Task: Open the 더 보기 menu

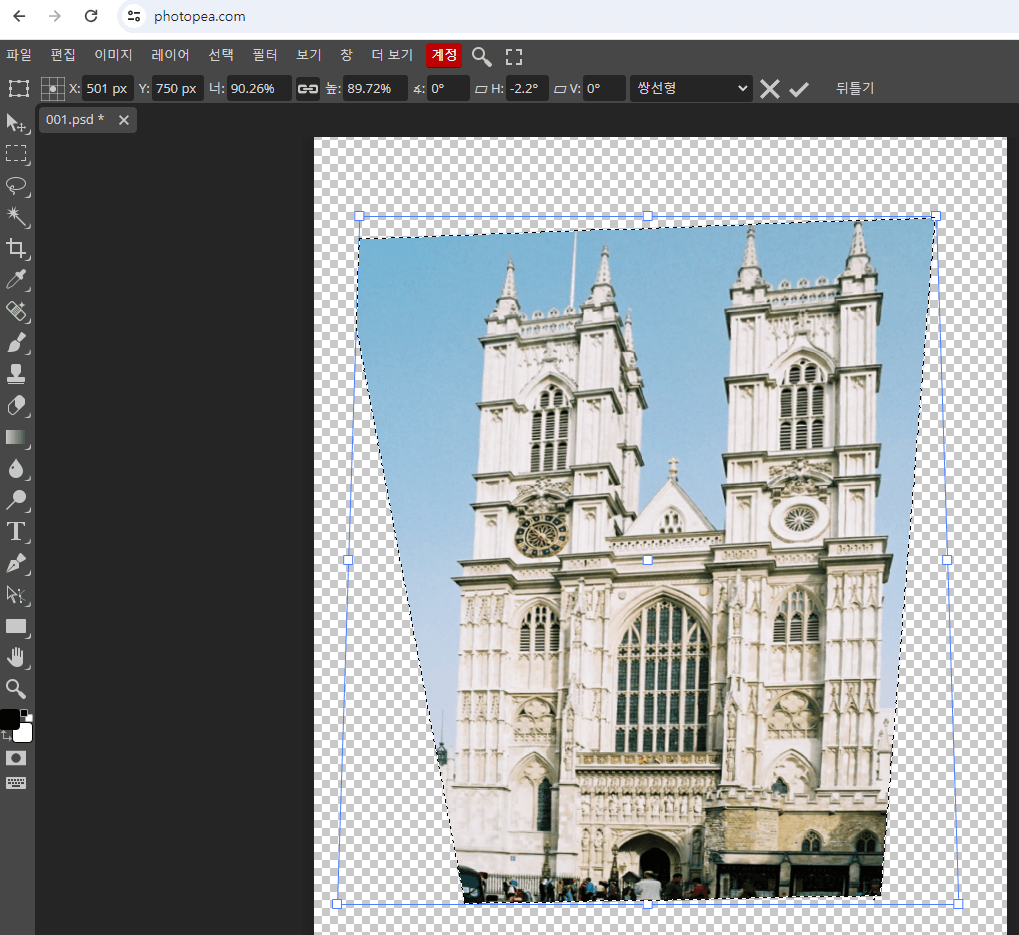Action: (392, 55)
